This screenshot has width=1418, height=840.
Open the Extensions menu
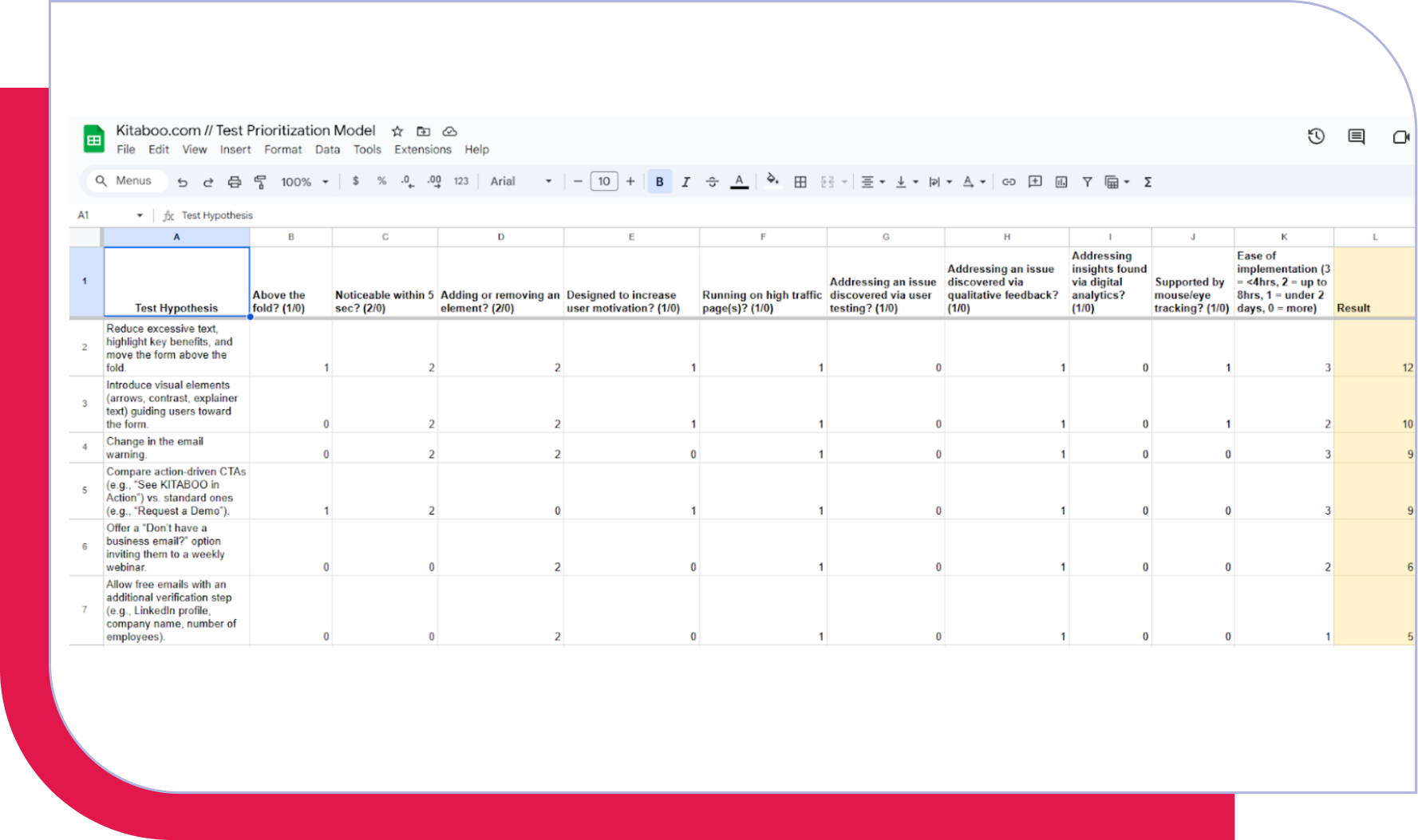click(x=423, y=149)
